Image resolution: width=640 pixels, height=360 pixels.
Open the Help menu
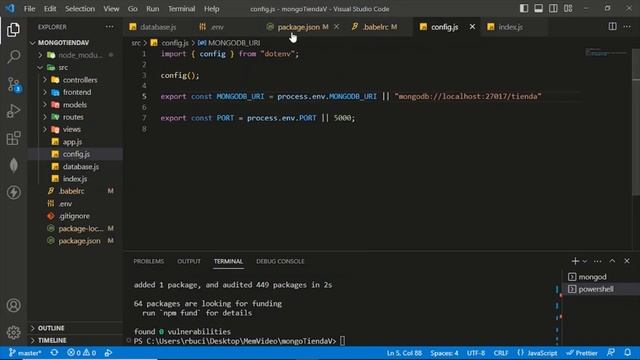coord(211,9)
